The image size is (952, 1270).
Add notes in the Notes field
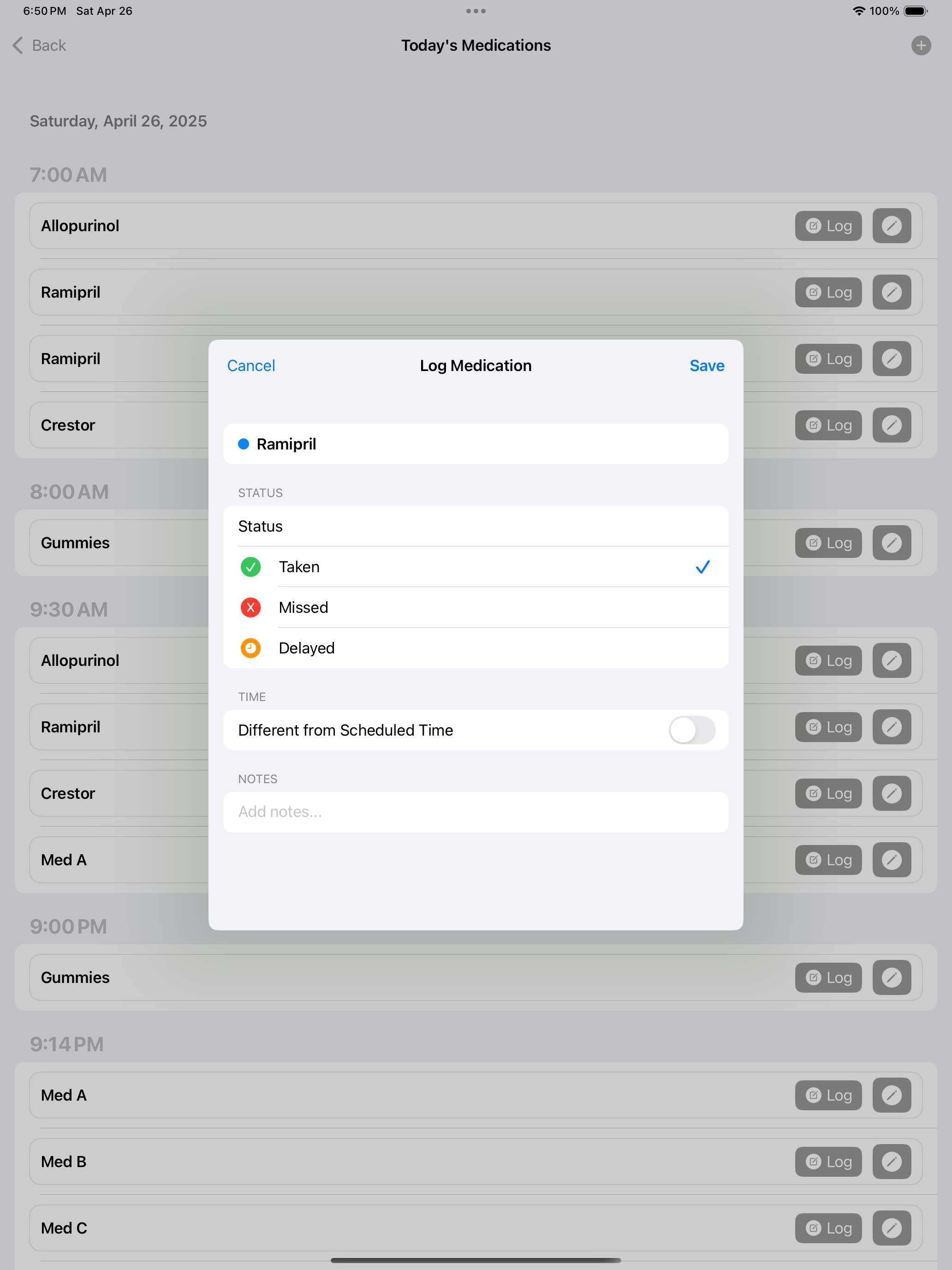tap(476, 812)
